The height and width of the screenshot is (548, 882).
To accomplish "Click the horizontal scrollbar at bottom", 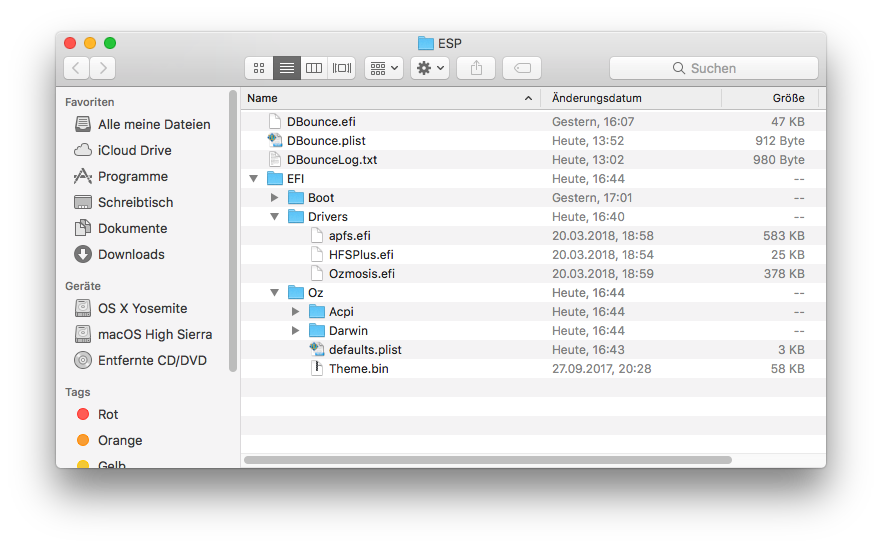I will (x=488, y=460).
